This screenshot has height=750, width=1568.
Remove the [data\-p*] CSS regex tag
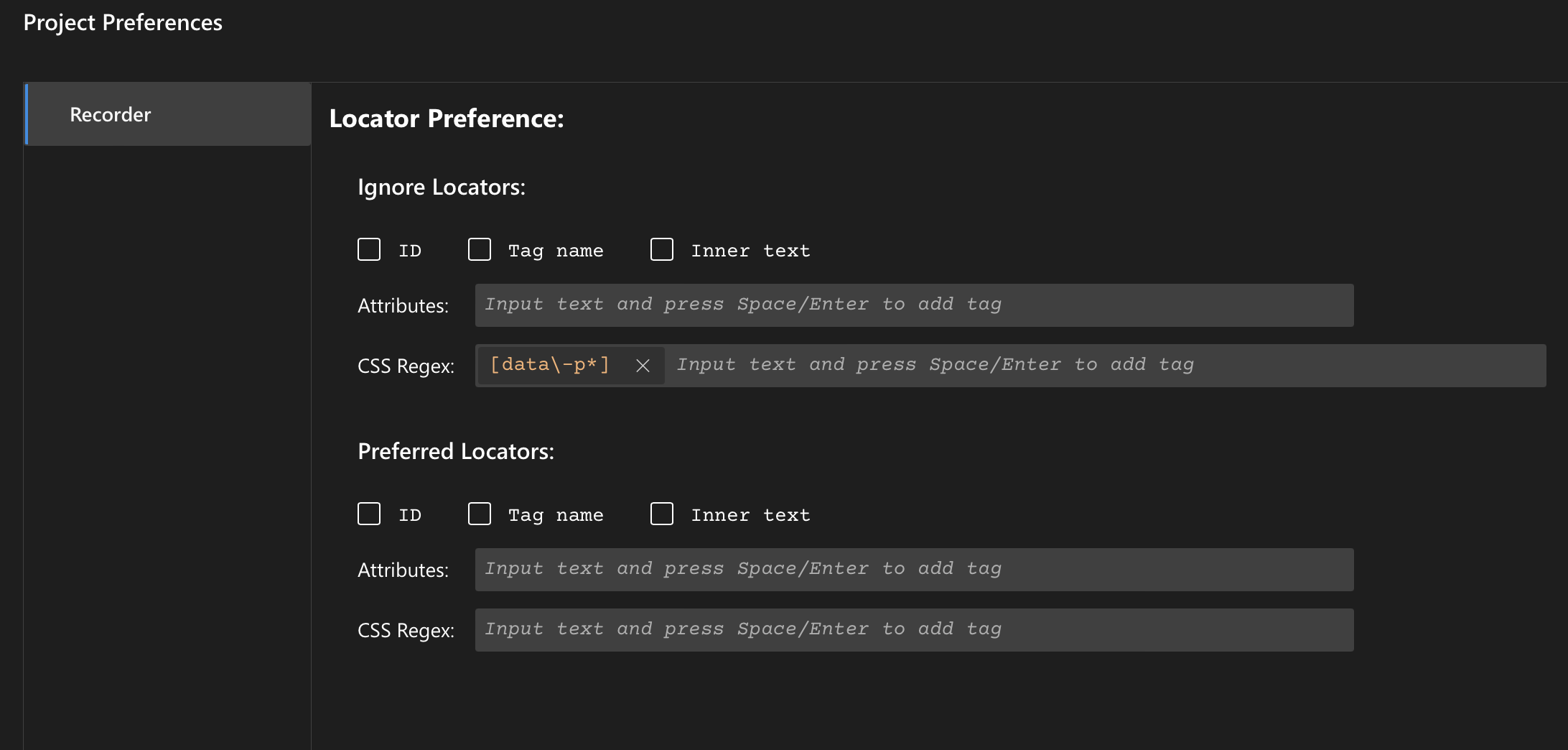tap(643, 366)
